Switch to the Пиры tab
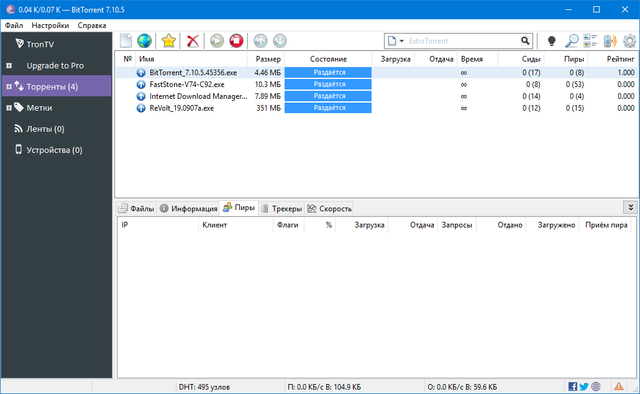This screenshot has width=640, height=394. (x=239, y=208)
